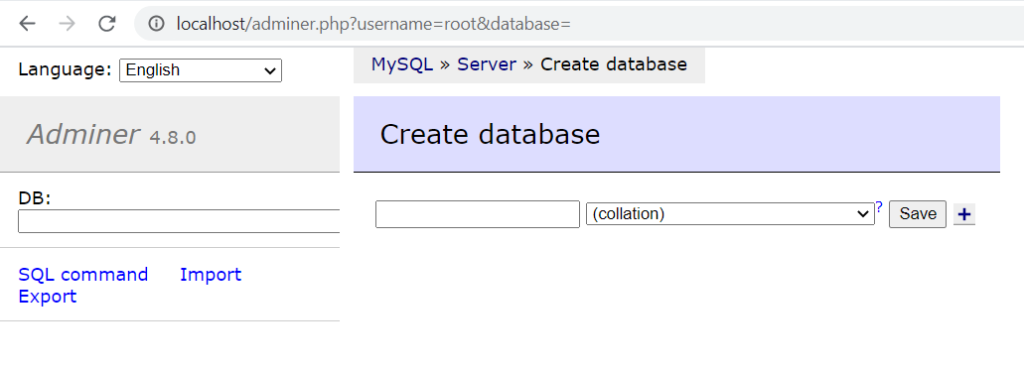Open the SQL command link
Screen dimensions: 1024x370
(83, 275)
